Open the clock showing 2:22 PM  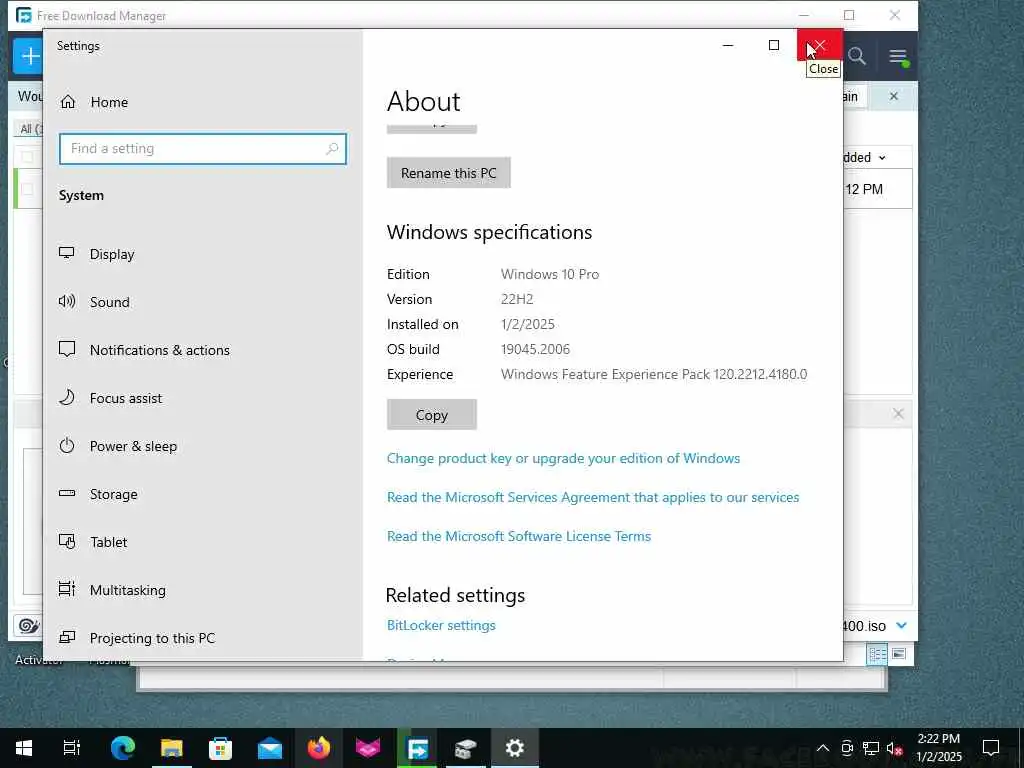939,748
